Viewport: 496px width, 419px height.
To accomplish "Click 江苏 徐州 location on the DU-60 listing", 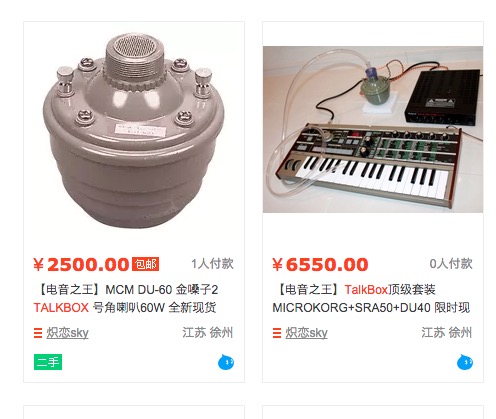I will 208,333.
